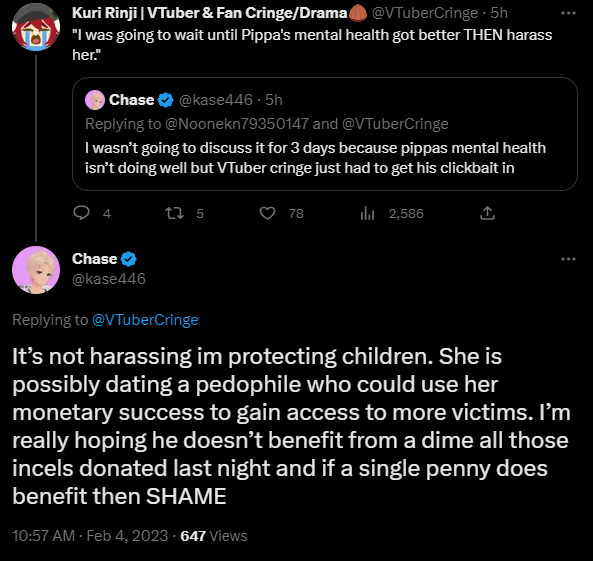Viewport: 593px width, 561px height.
Task: Like the tweet with heart icon
Action: click(267, 213)
